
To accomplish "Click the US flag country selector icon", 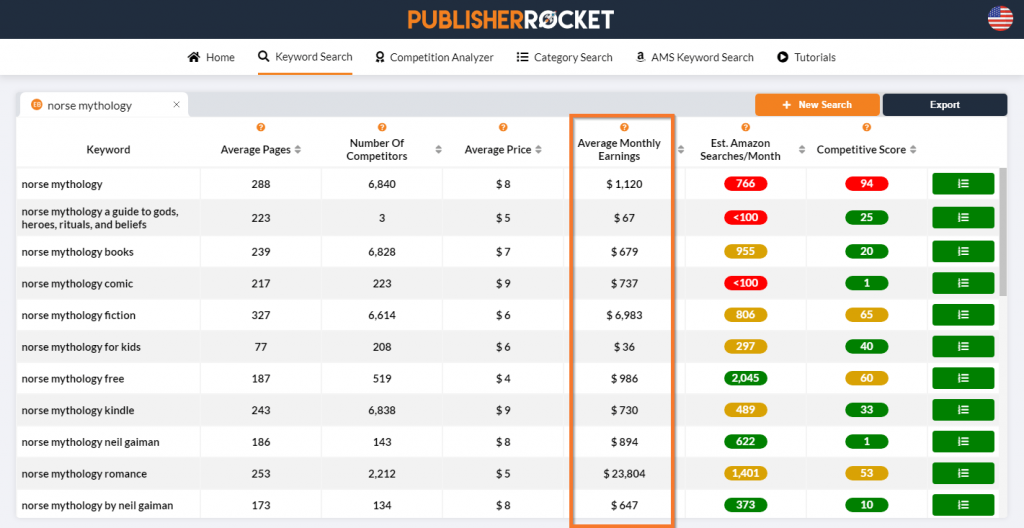I will pos(1000,18).
